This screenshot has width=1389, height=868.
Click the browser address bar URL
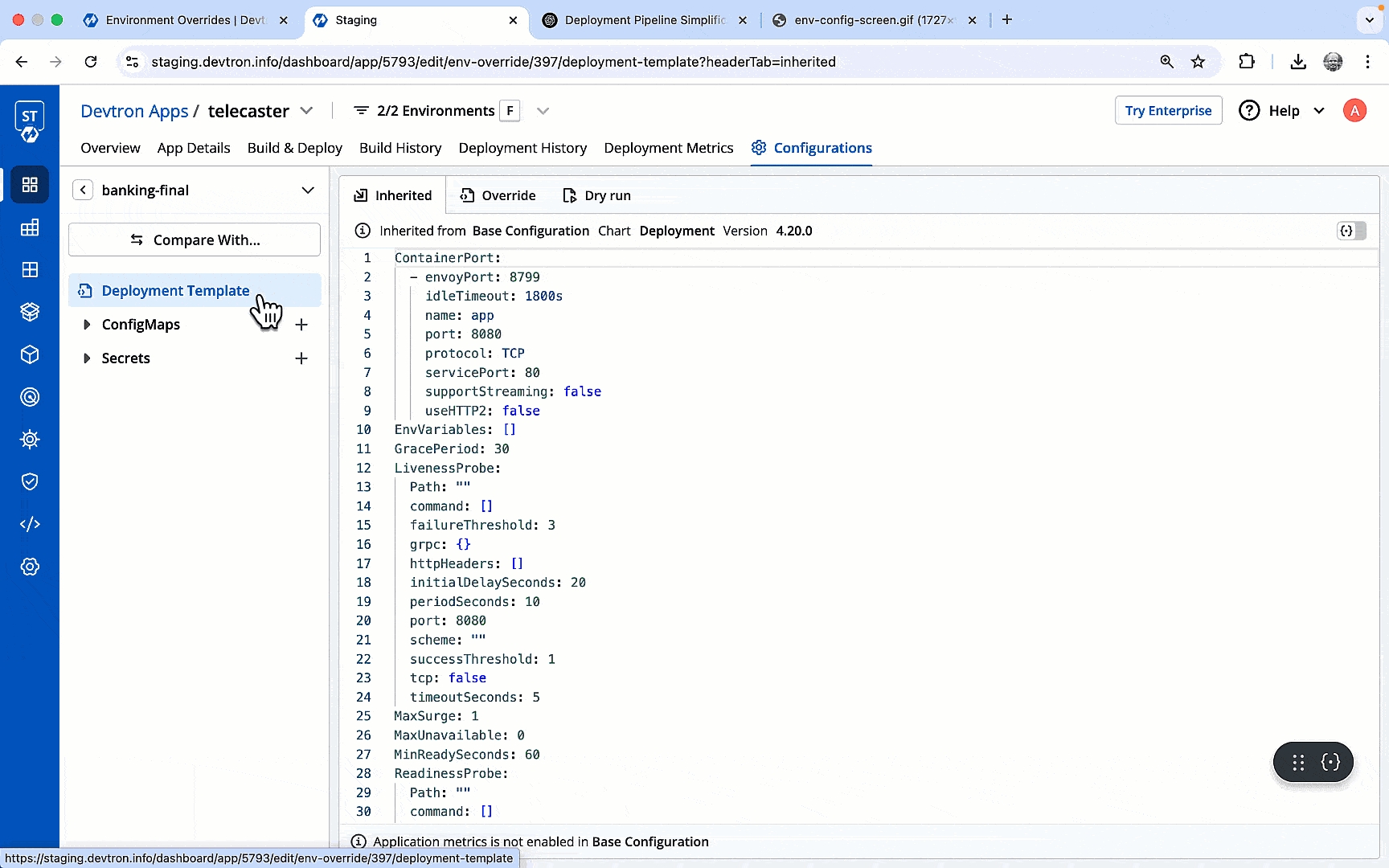click(x=493, y=62)
